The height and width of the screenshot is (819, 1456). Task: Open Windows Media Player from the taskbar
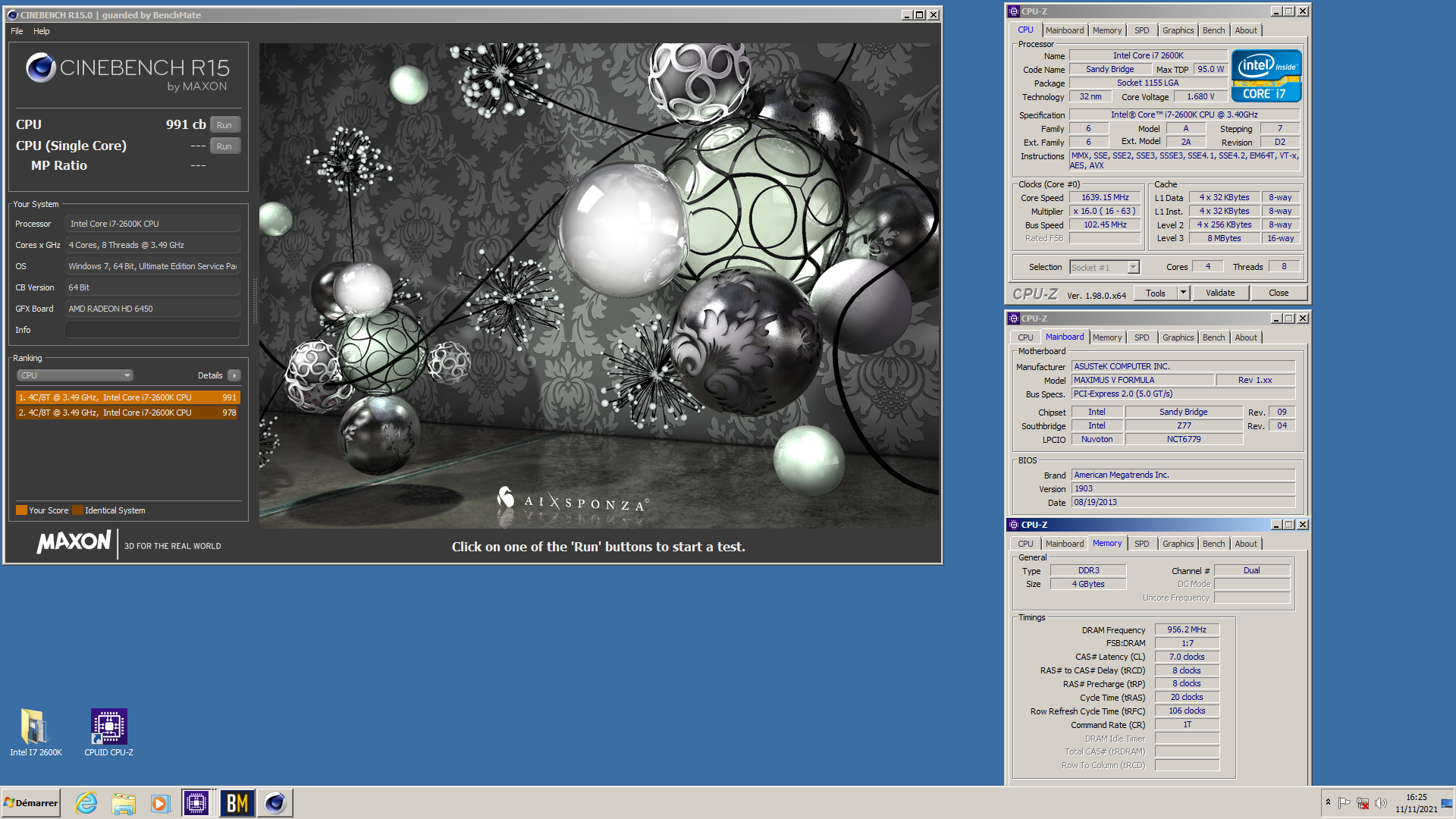pyautogui.click(x=160, y=803)
